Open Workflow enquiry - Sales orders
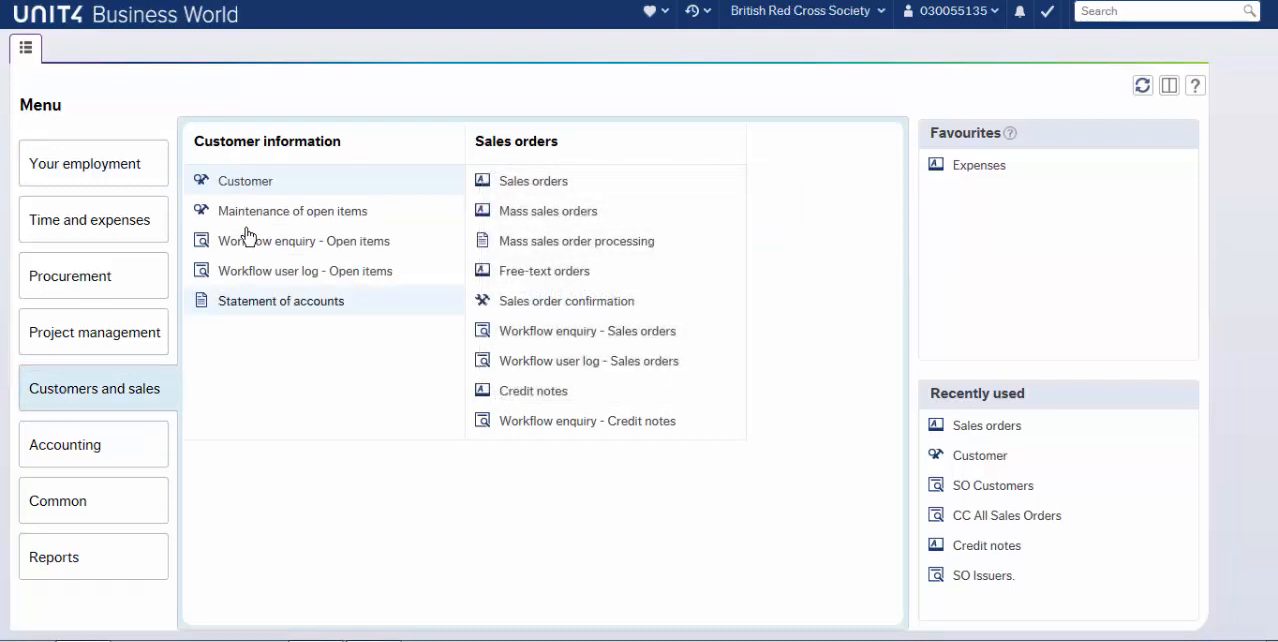Image resolution: width=1278 pixels, height=642 pixels. tap(587, 331)
